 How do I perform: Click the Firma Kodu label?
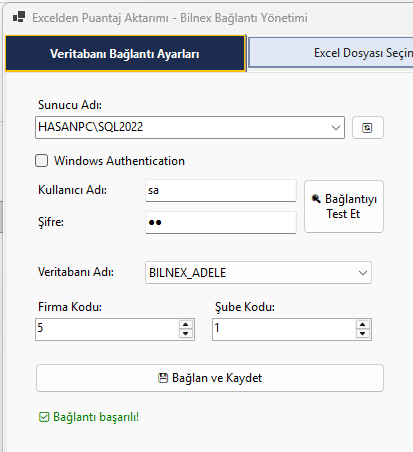coord(70,307)
